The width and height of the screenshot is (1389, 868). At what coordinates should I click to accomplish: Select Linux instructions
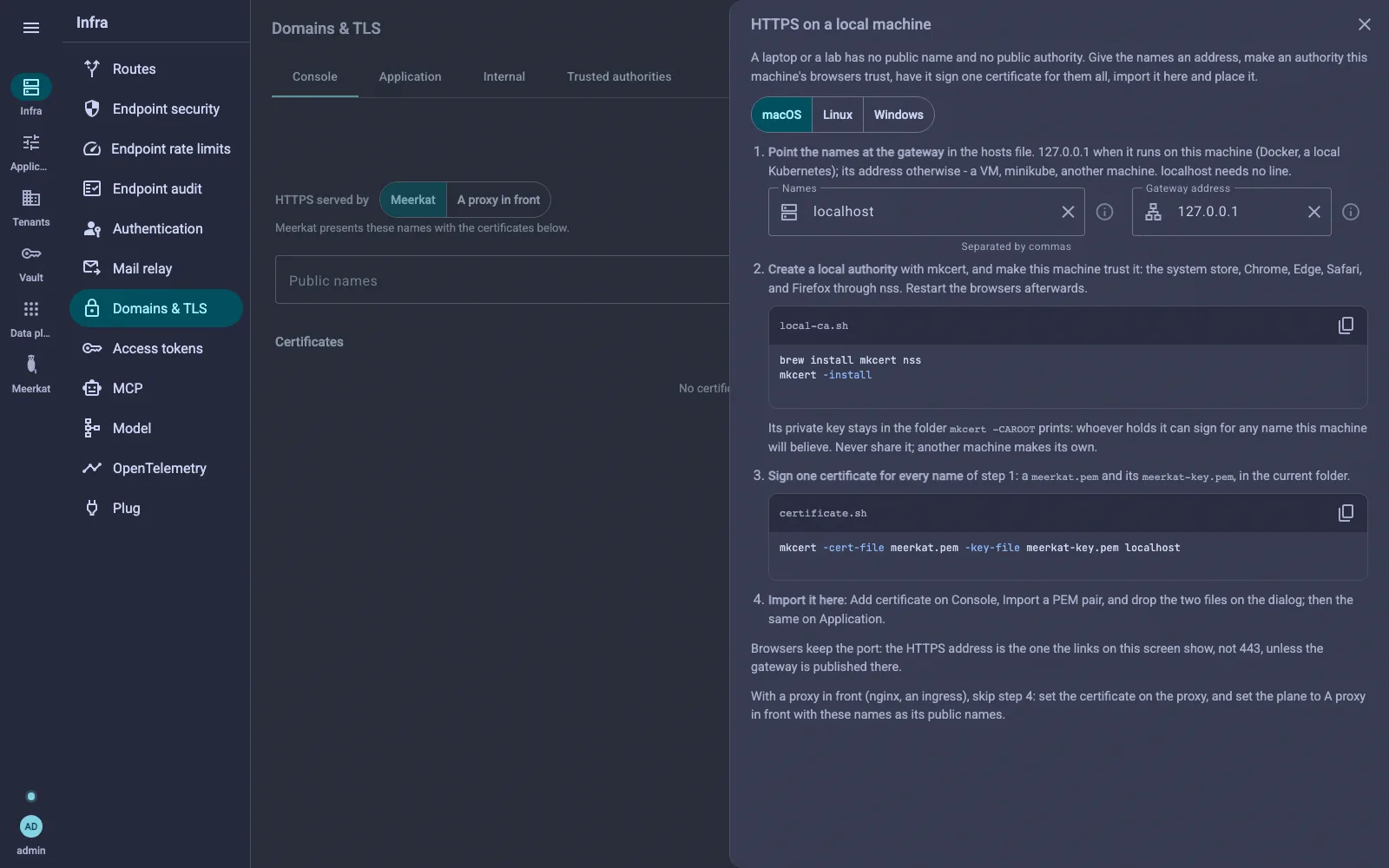[x=838, y=115]
